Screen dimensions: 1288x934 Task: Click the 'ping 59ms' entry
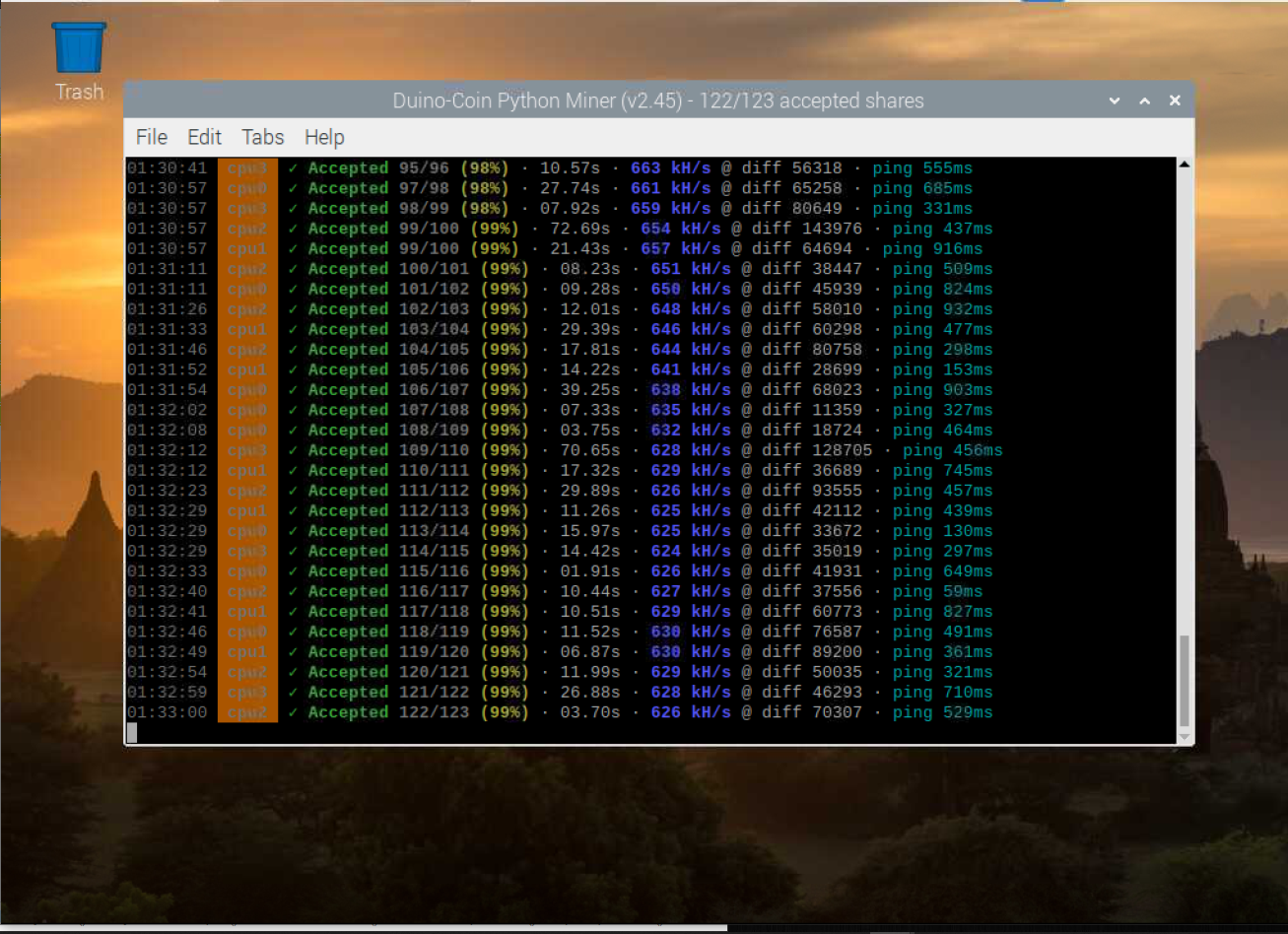(x=937, y=591)
